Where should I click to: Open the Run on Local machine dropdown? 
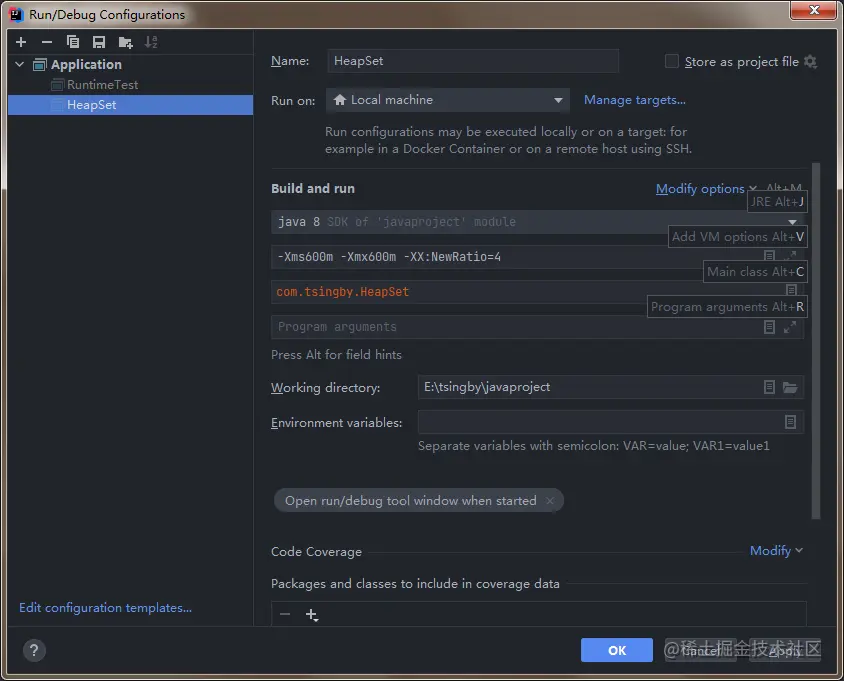(x=448, y=100)
